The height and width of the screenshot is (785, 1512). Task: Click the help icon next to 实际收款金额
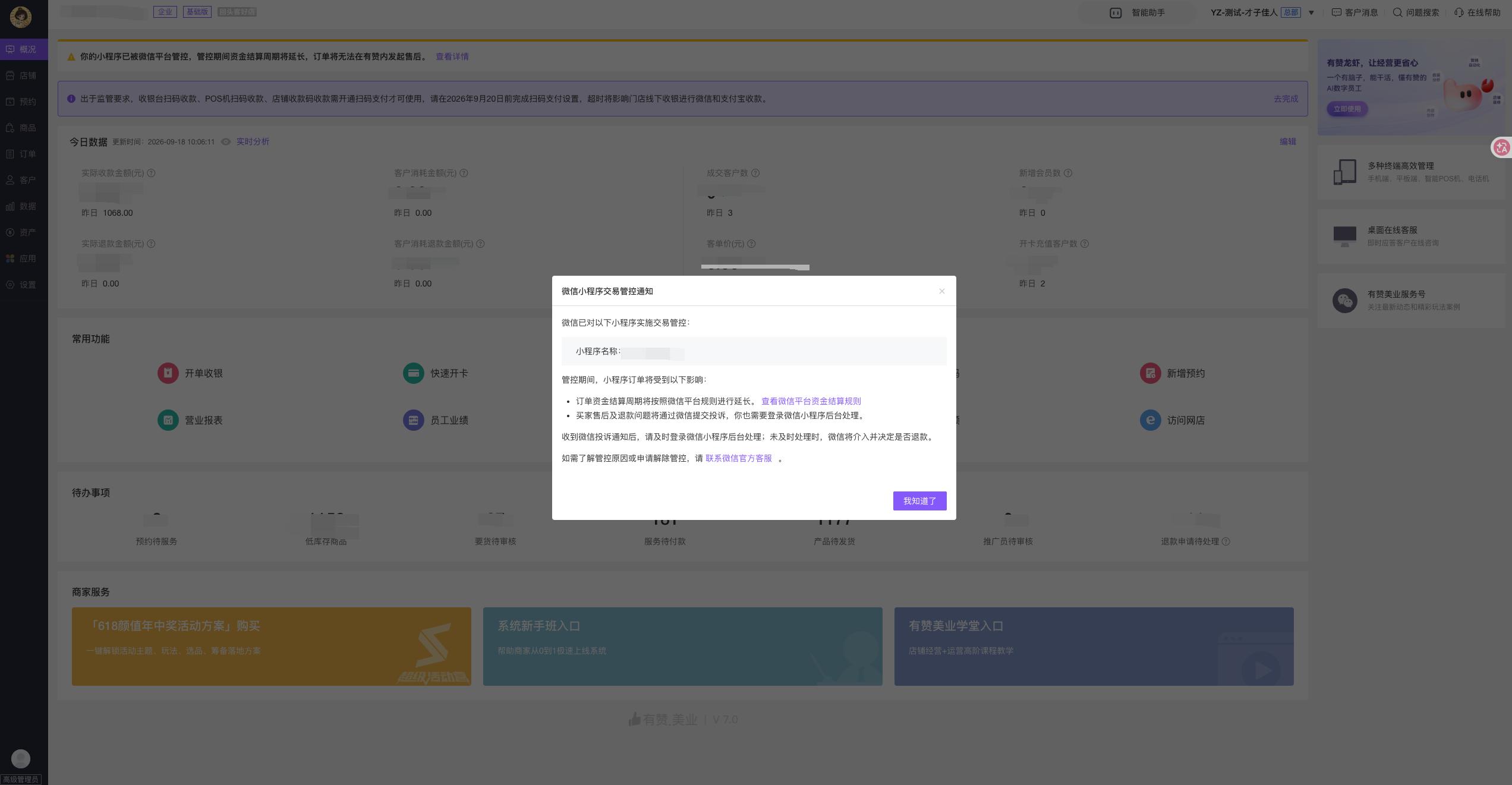(x=151, y=173)
